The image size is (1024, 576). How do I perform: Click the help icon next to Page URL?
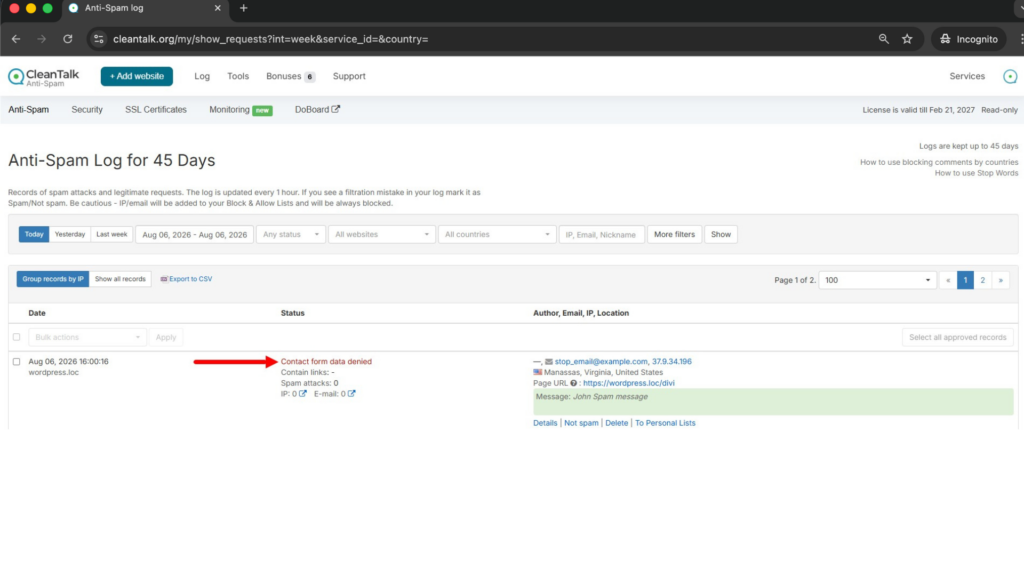click(573, 383)
